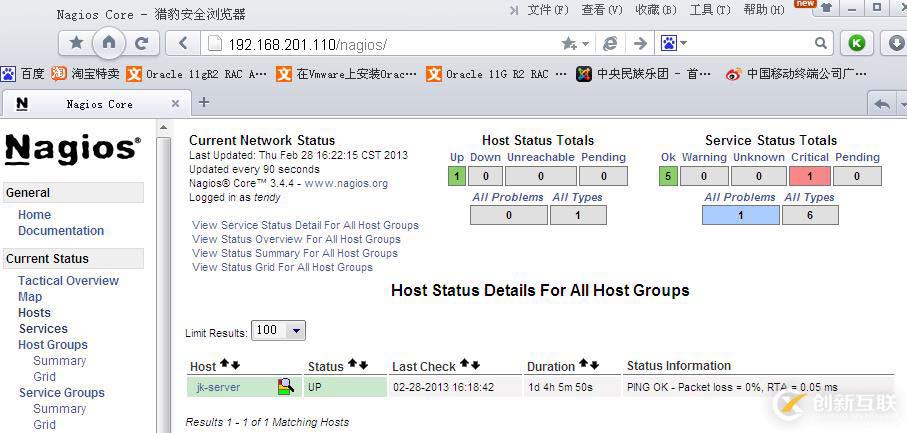Viewport: 907px width, 433px height.
Task: Add page to favorites star-plus icon
Action: (569, 43)
